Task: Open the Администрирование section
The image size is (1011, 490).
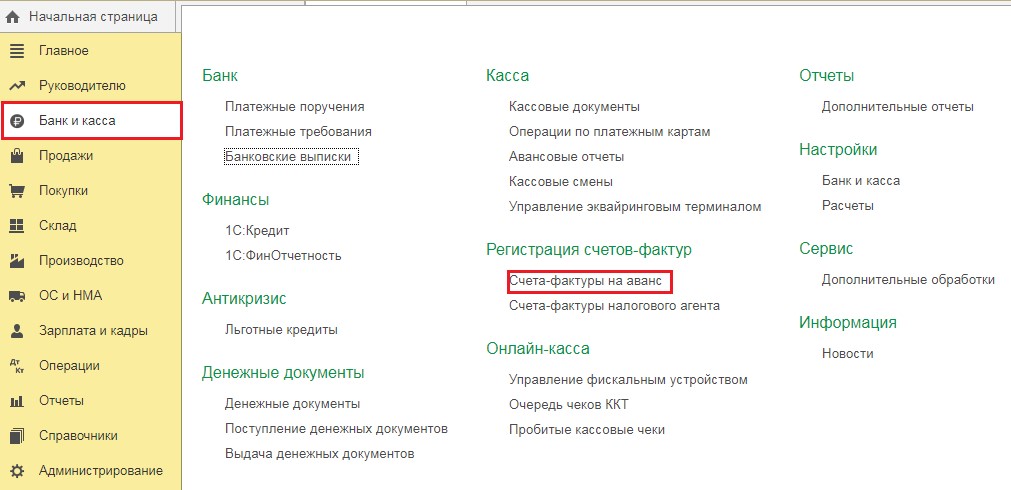Action: click(x=91, y=471)
